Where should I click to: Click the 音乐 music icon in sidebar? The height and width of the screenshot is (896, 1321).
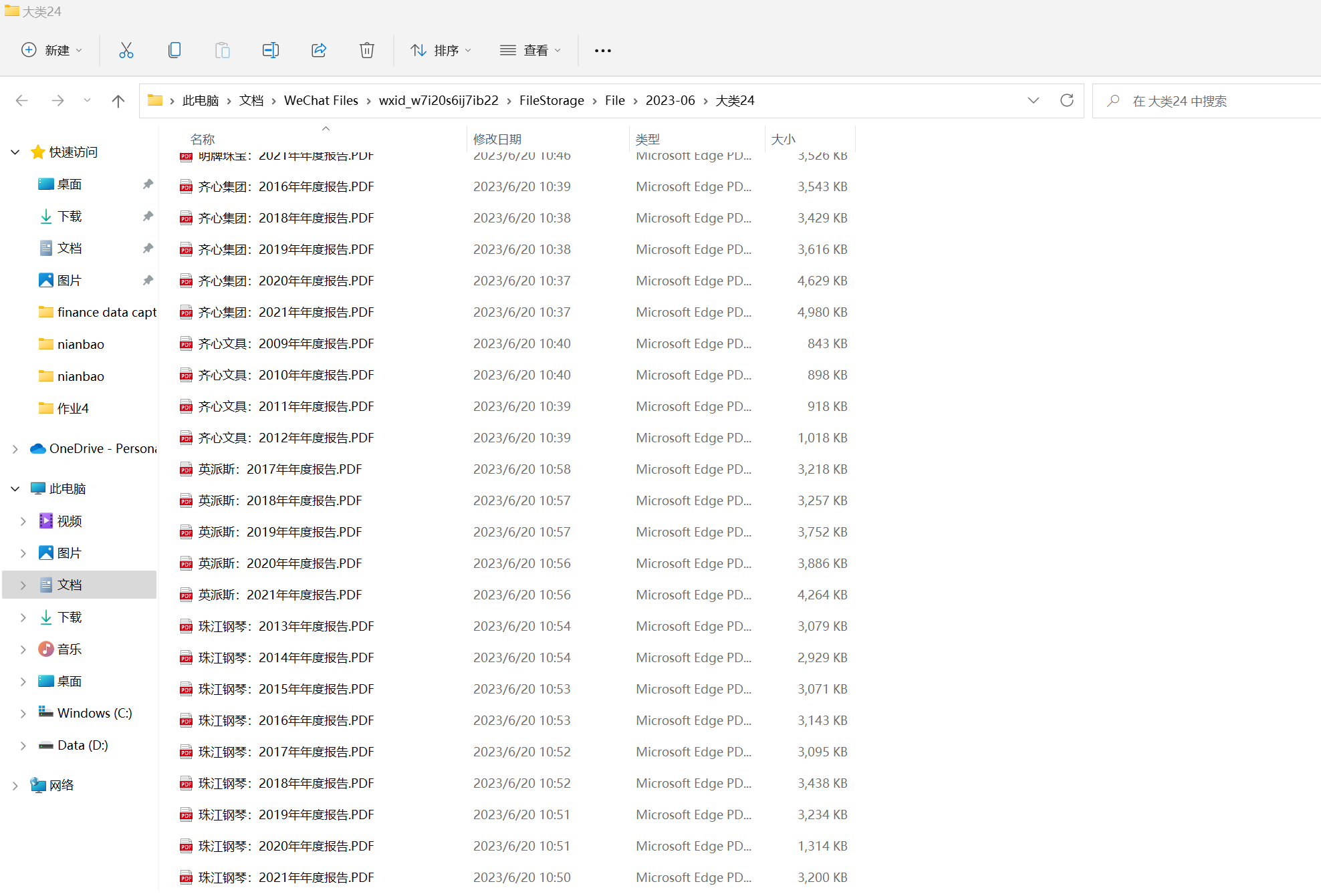(x=46, y=649)
